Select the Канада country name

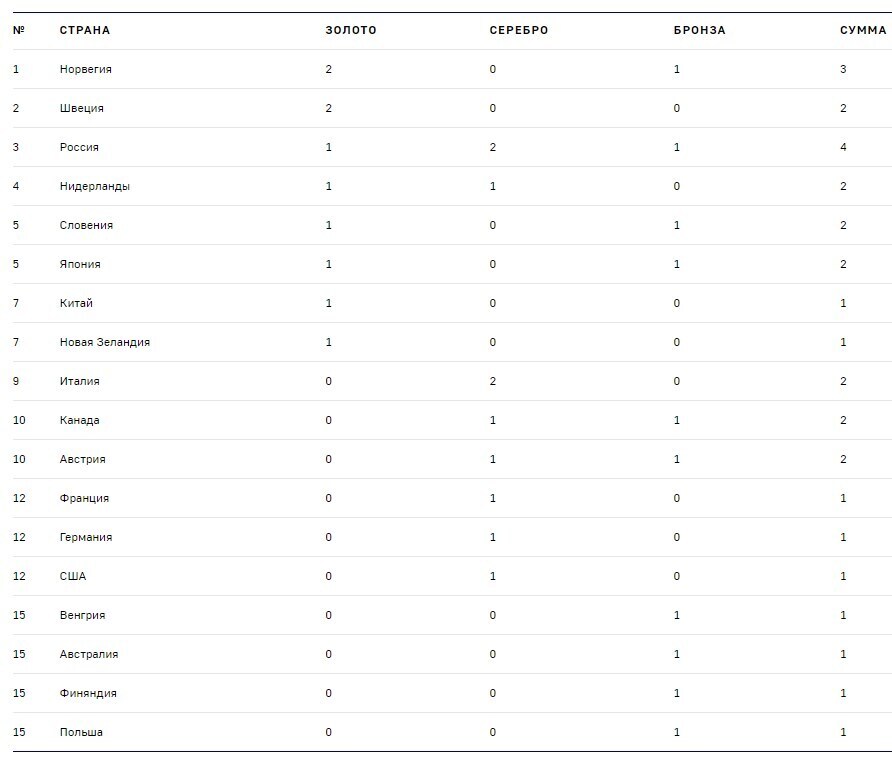pos(80,420)
